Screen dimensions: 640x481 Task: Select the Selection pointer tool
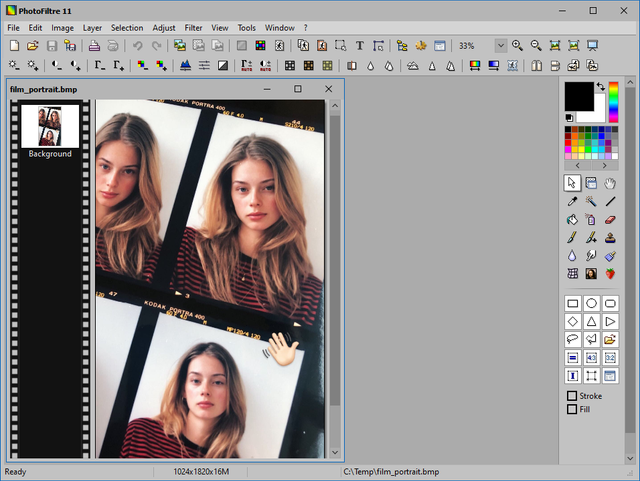572,183
